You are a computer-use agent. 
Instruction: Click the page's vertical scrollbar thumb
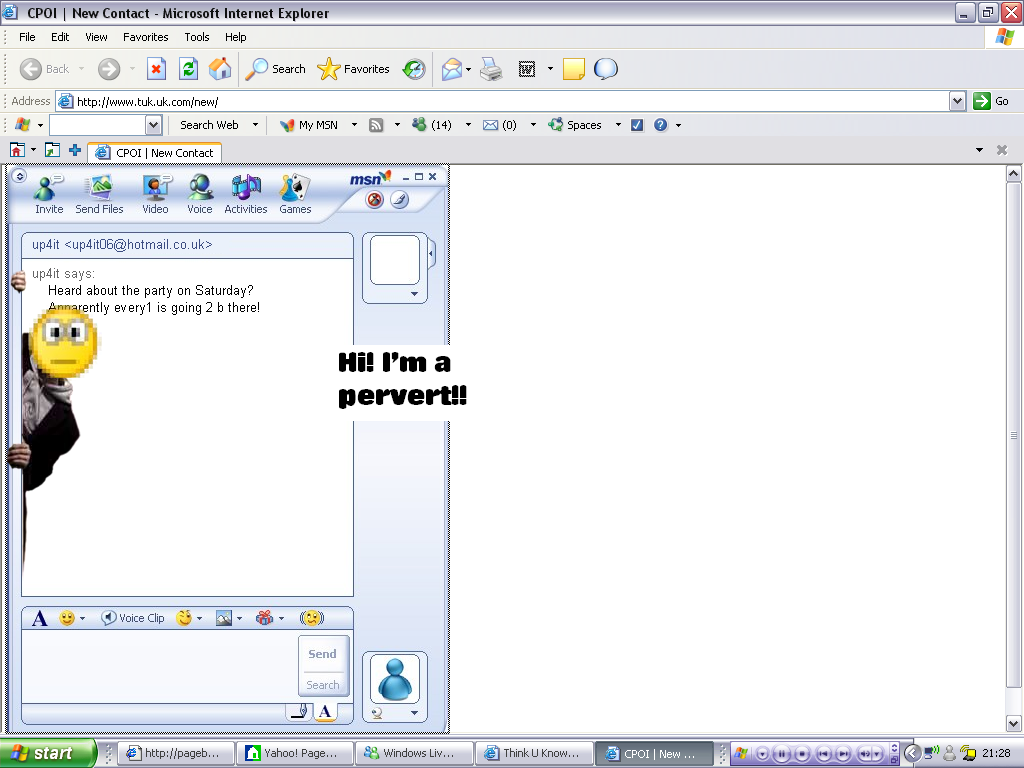pyautogui.click(x=1014, y=435)
